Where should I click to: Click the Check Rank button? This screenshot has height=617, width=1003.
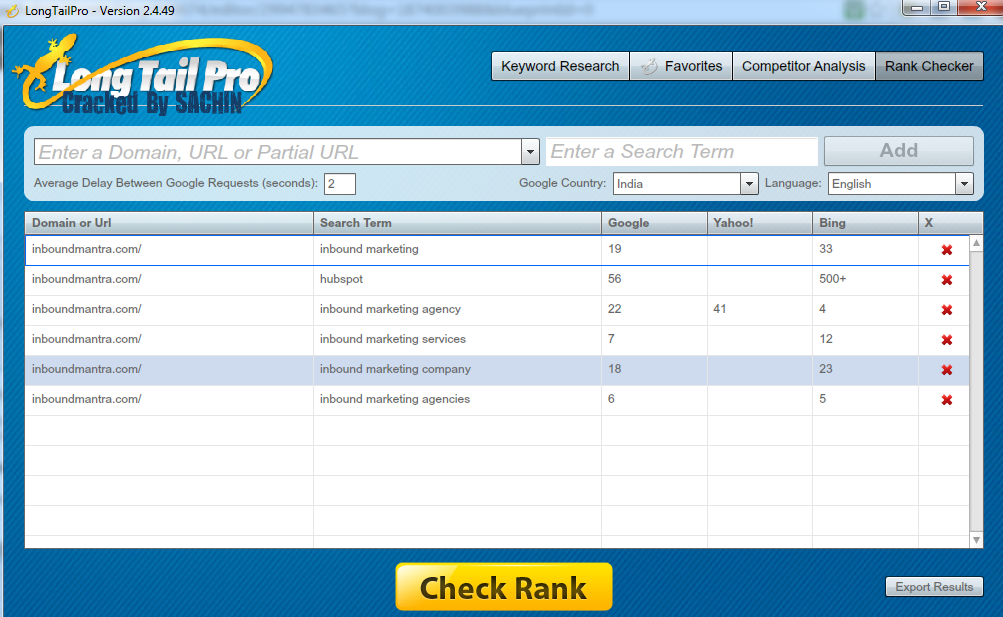(x=504, y=587)
